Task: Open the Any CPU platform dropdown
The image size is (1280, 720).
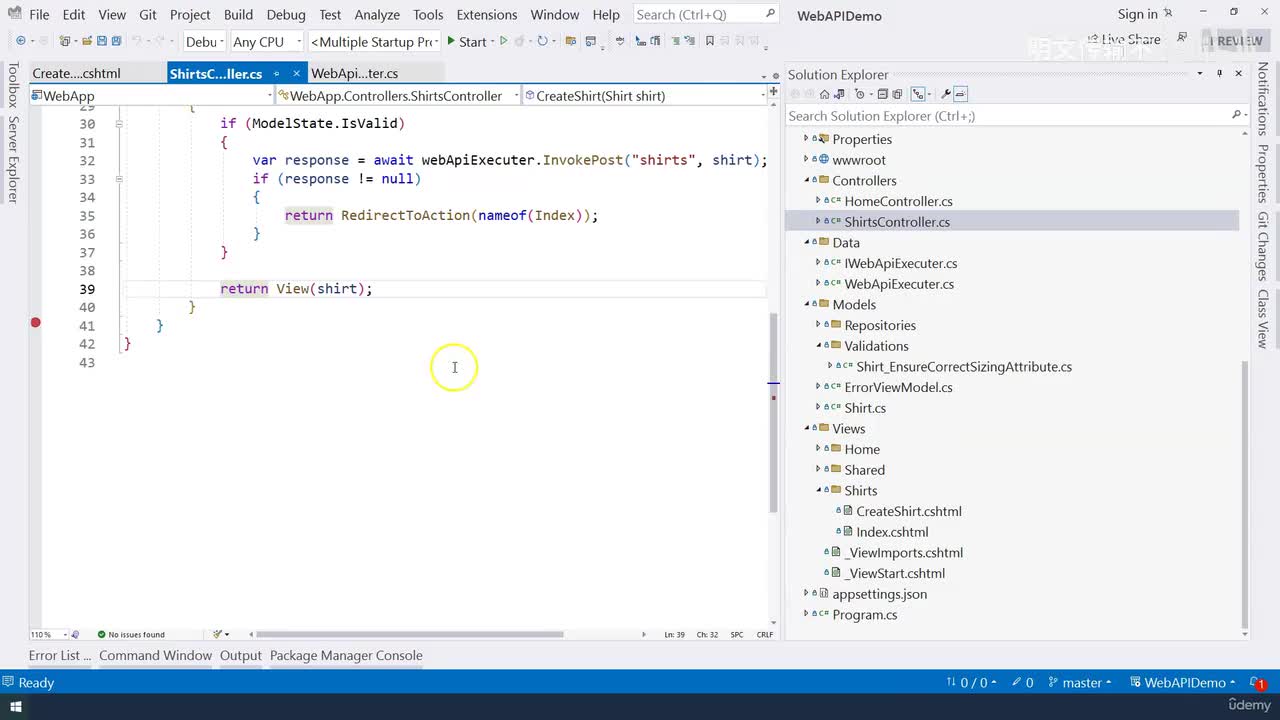Action: pos(266,42)
